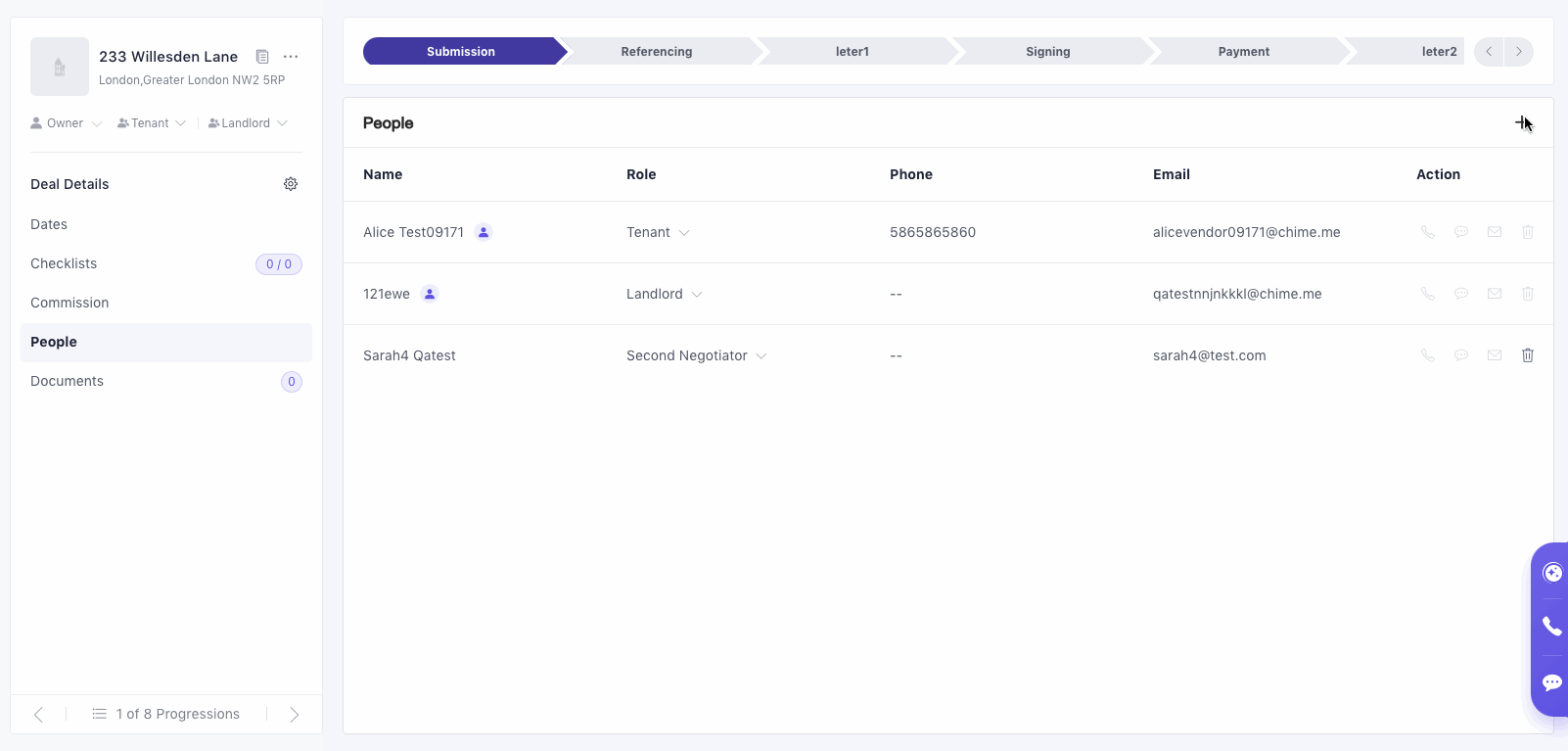Open the floating phone dialer widget
The image size is (1568, 751).
pos(1551,627)
